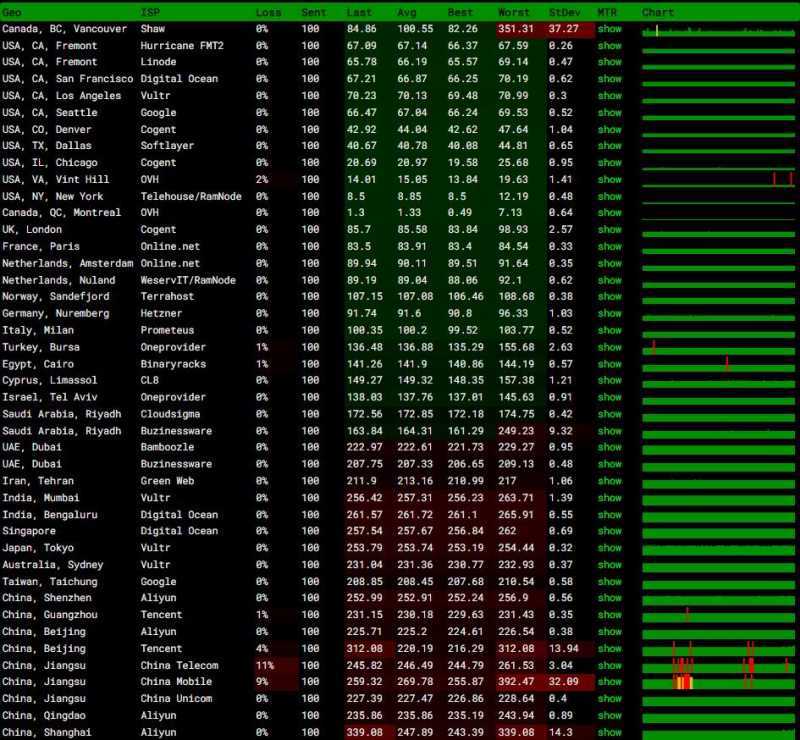Select the Vint Hill OVH latency chart
This screenshot has width=800, height=740.
click(x=718, y=180)
